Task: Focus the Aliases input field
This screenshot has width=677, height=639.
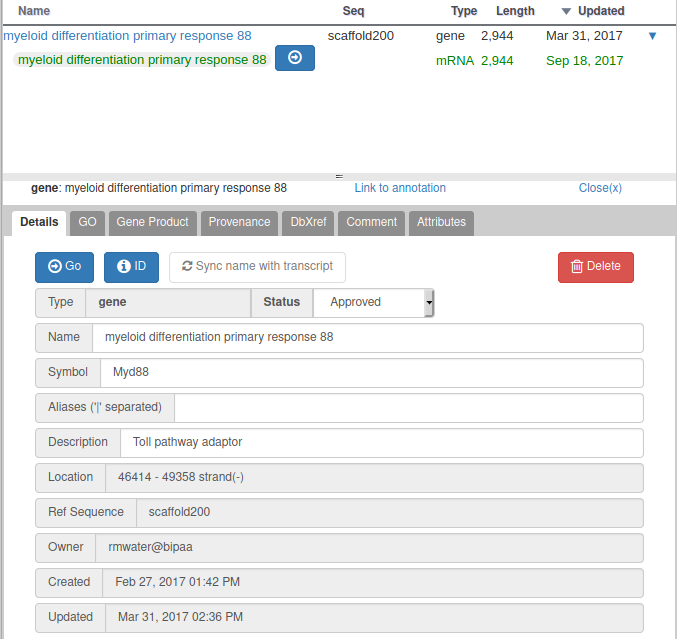Action: [408, 408]
